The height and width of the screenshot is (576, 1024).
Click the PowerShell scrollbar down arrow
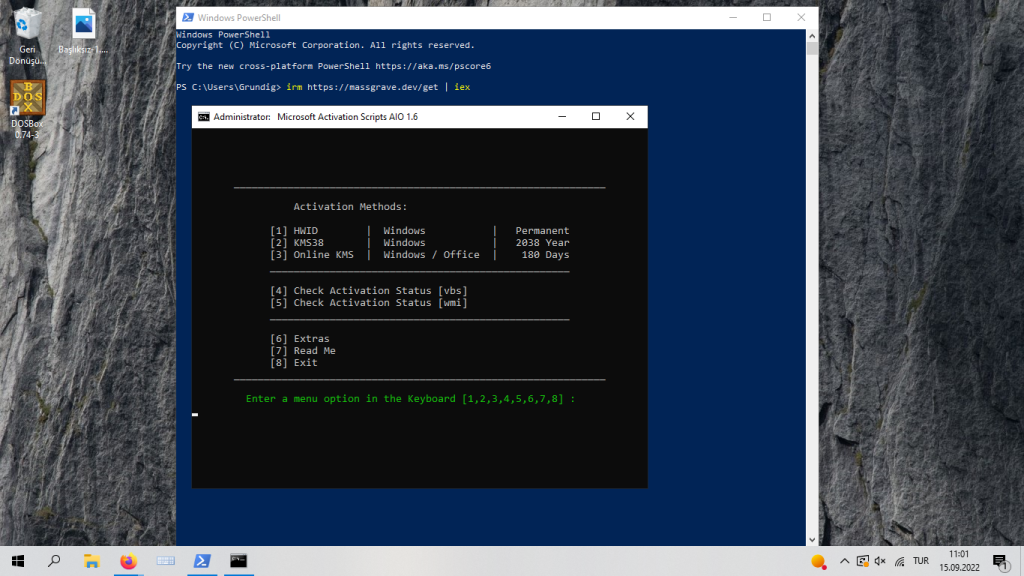(812, 540)
